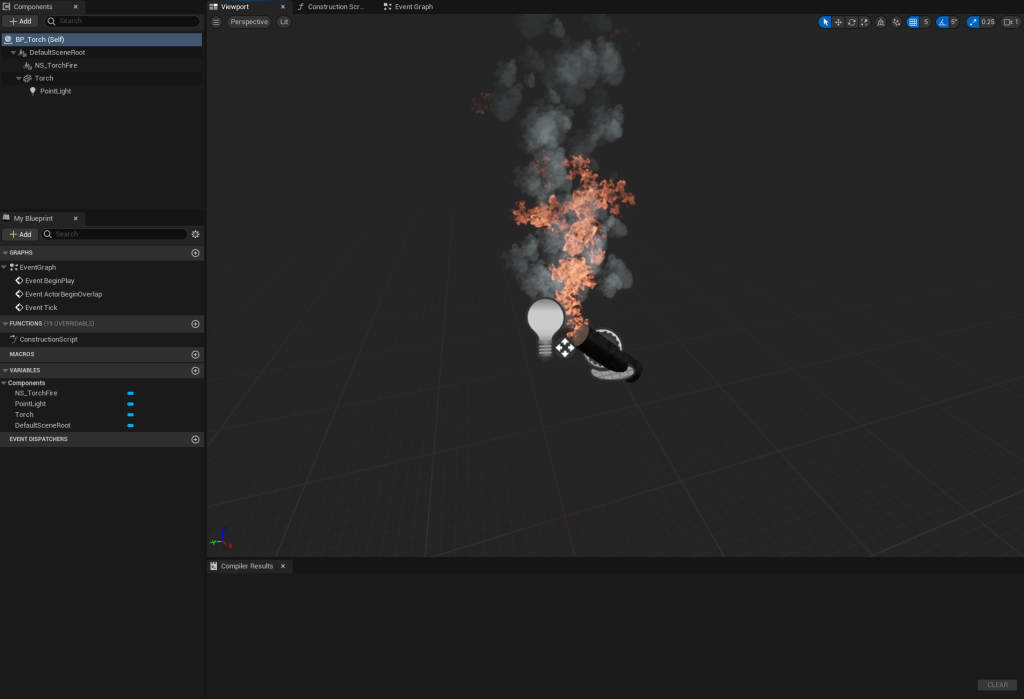Click Add button in Components panel
This screenshot has width=1024, height=699.
coord(20,21)
